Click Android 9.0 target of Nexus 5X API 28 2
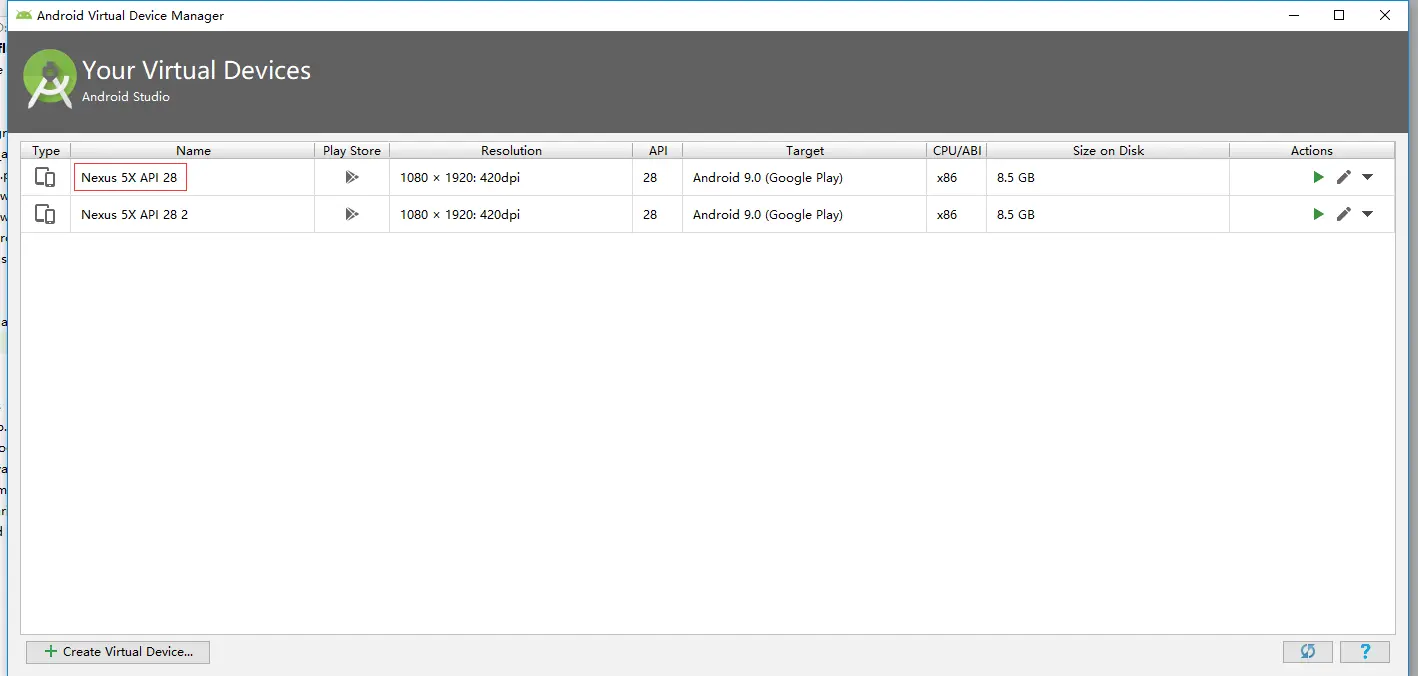The width and height of the screenshot is (1418, 676). coord(768,214)
